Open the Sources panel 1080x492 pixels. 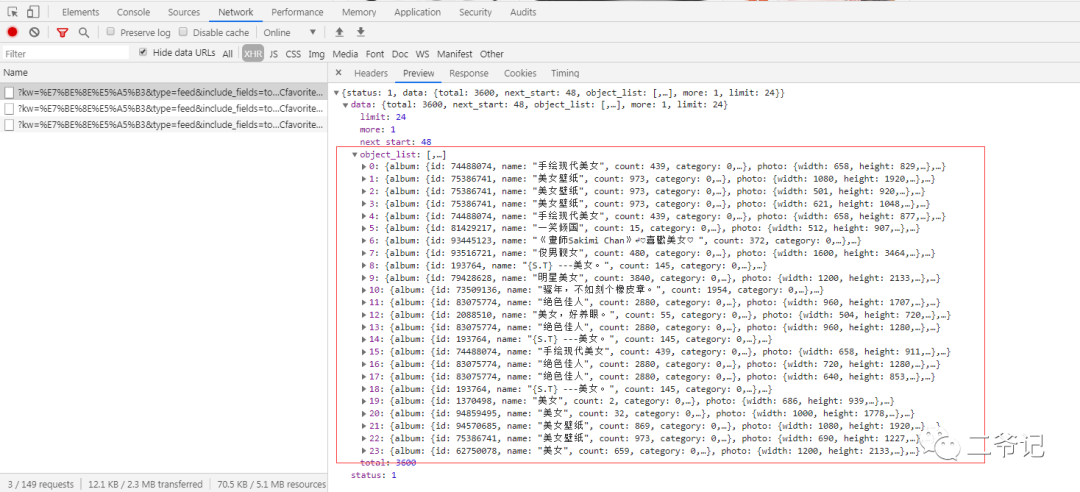pyautogui.click(x=184, y=12)
